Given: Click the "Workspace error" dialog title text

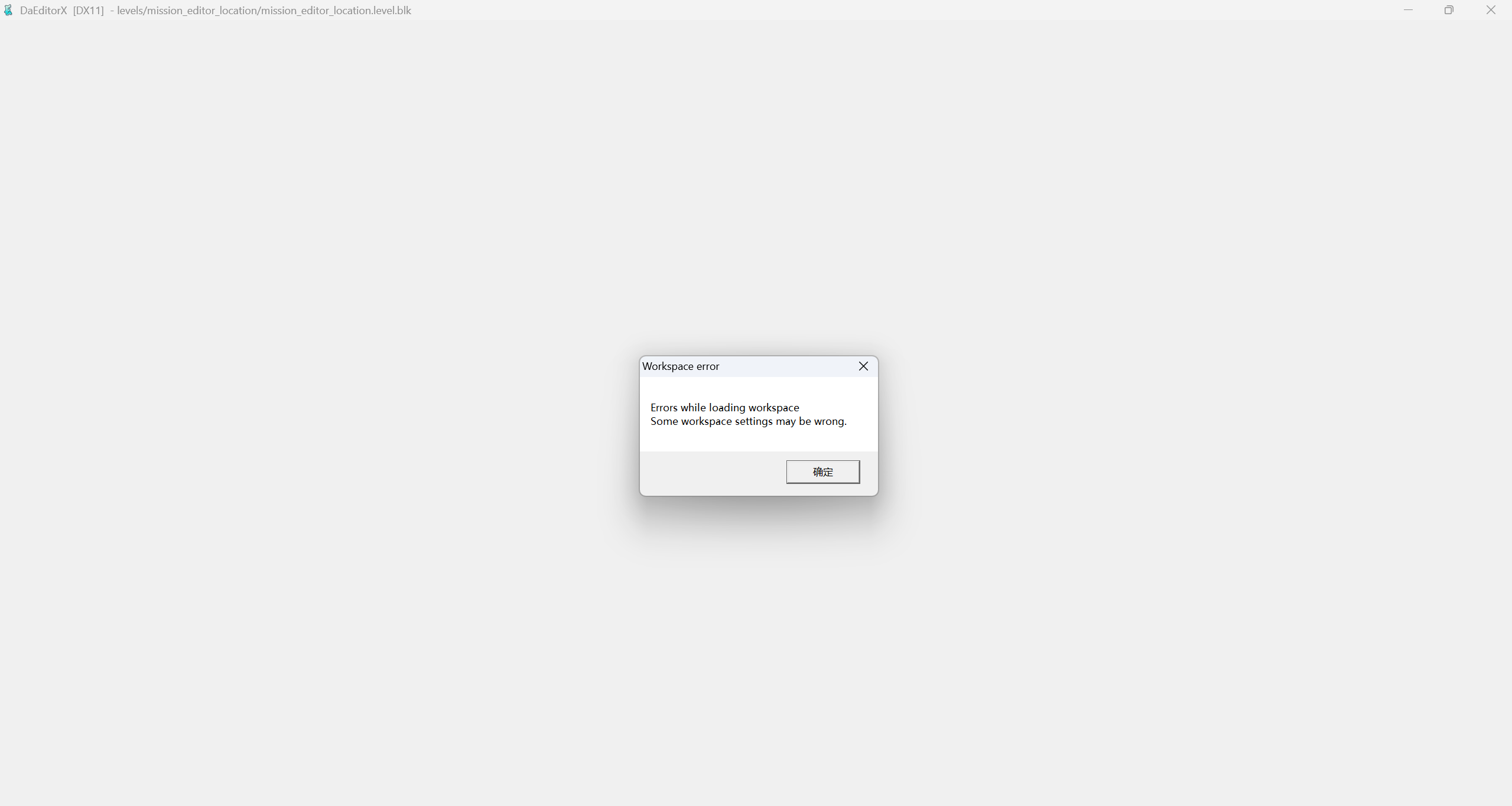Looking at the screenshot, I should pyautogui.click(x=681, y=366).
